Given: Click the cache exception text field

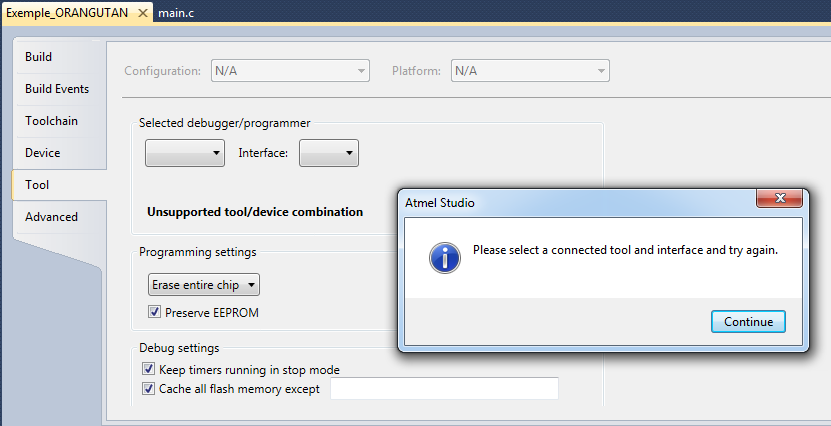Looking at the screenshot, I should (444, 389).
